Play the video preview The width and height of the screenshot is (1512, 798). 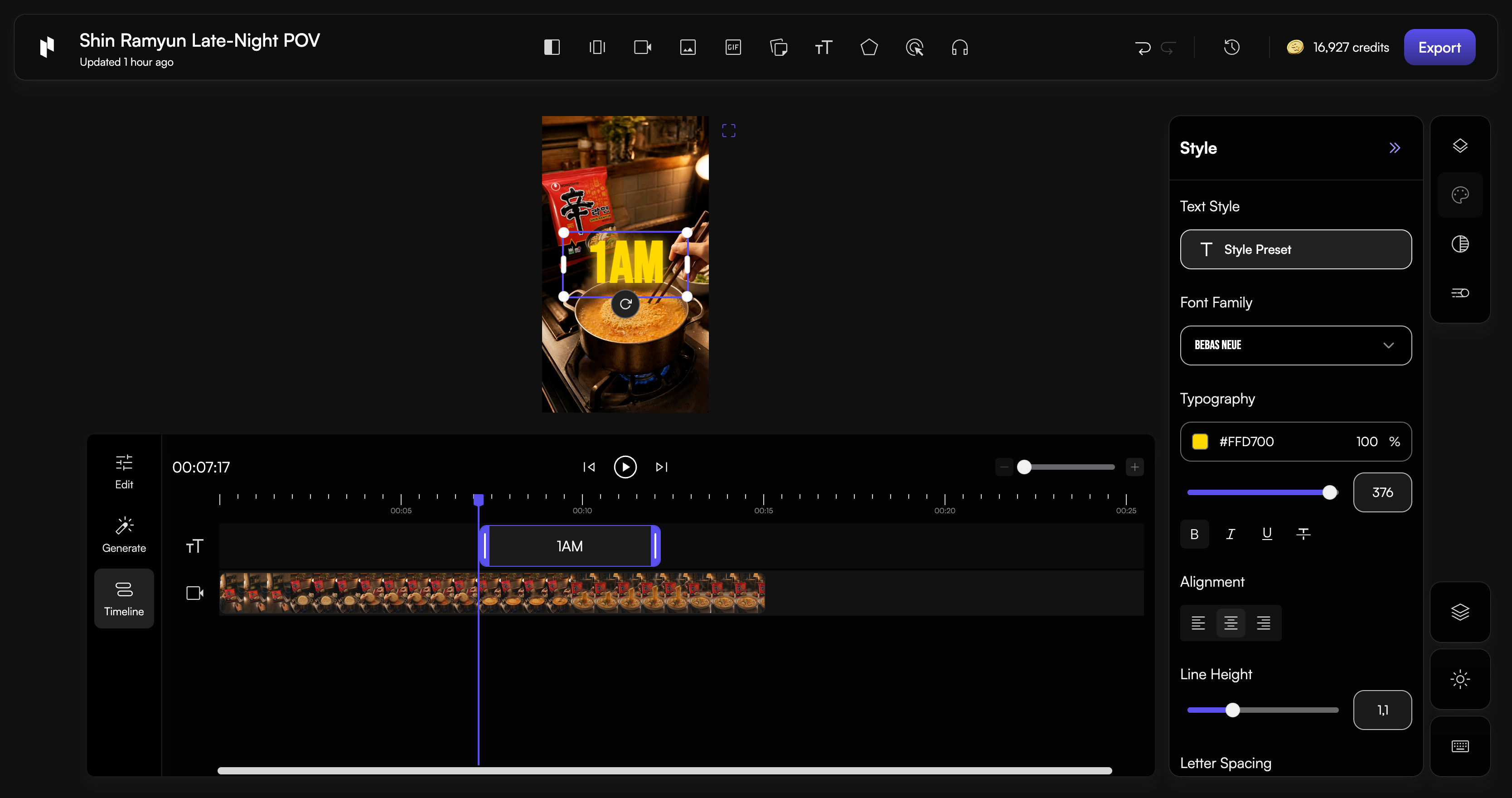pyautogui.click(x=625, y=467)
